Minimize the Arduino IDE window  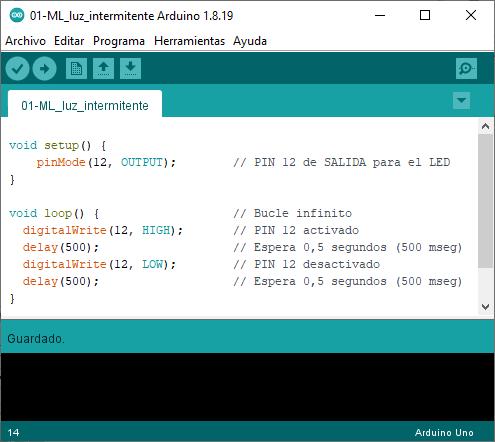380,15
